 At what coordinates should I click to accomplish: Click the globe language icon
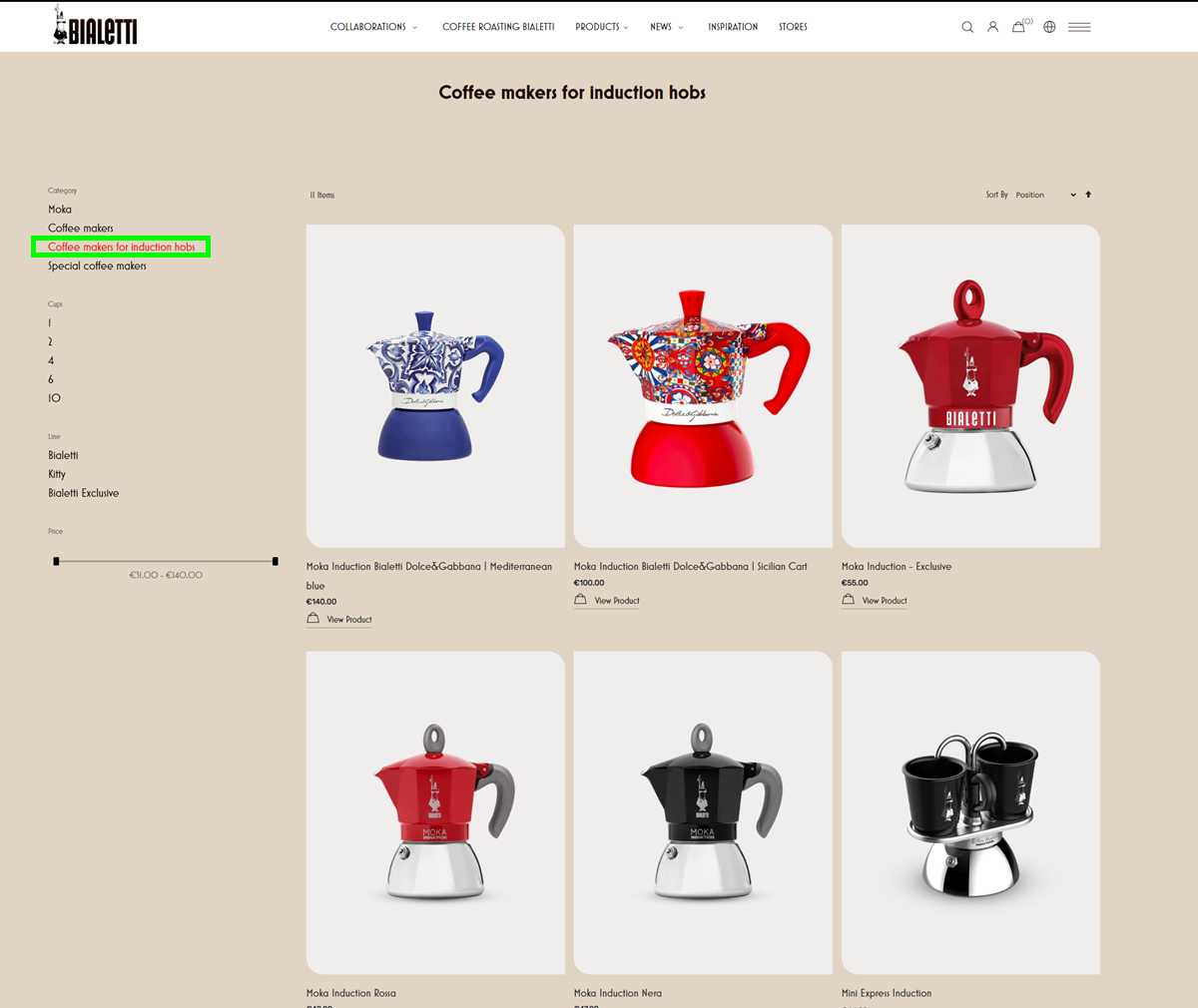click(x=1049, y=27)
